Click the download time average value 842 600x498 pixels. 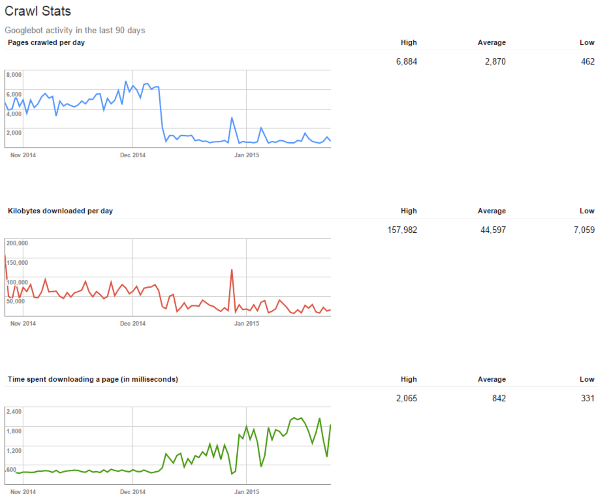[499, 398]
